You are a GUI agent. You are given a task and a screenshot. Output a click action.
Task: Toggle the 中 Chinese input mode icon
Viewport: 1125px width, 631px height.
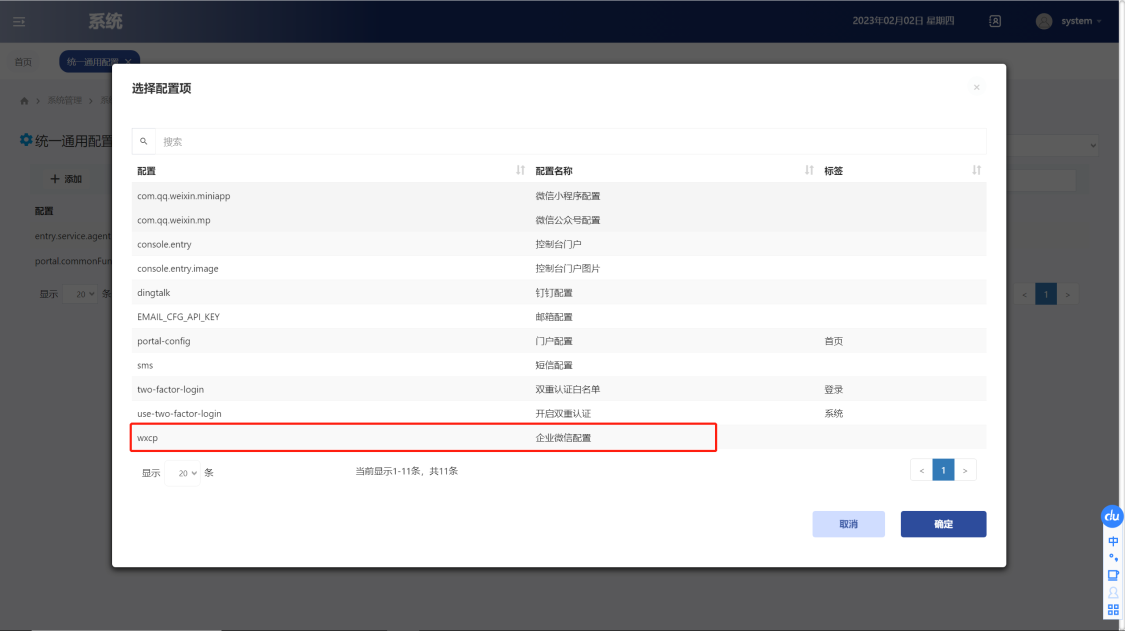1113,541
